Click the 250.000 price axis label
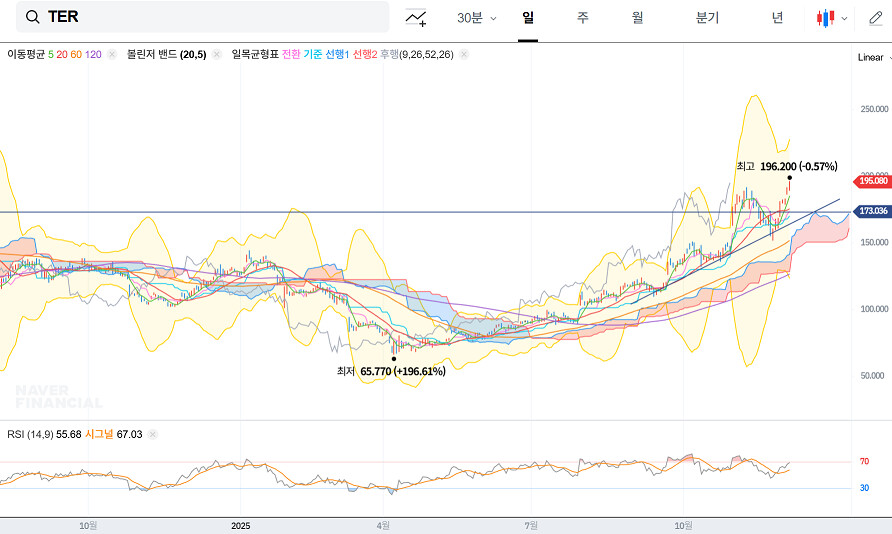The image size is (892, 534). click(874, 109)
